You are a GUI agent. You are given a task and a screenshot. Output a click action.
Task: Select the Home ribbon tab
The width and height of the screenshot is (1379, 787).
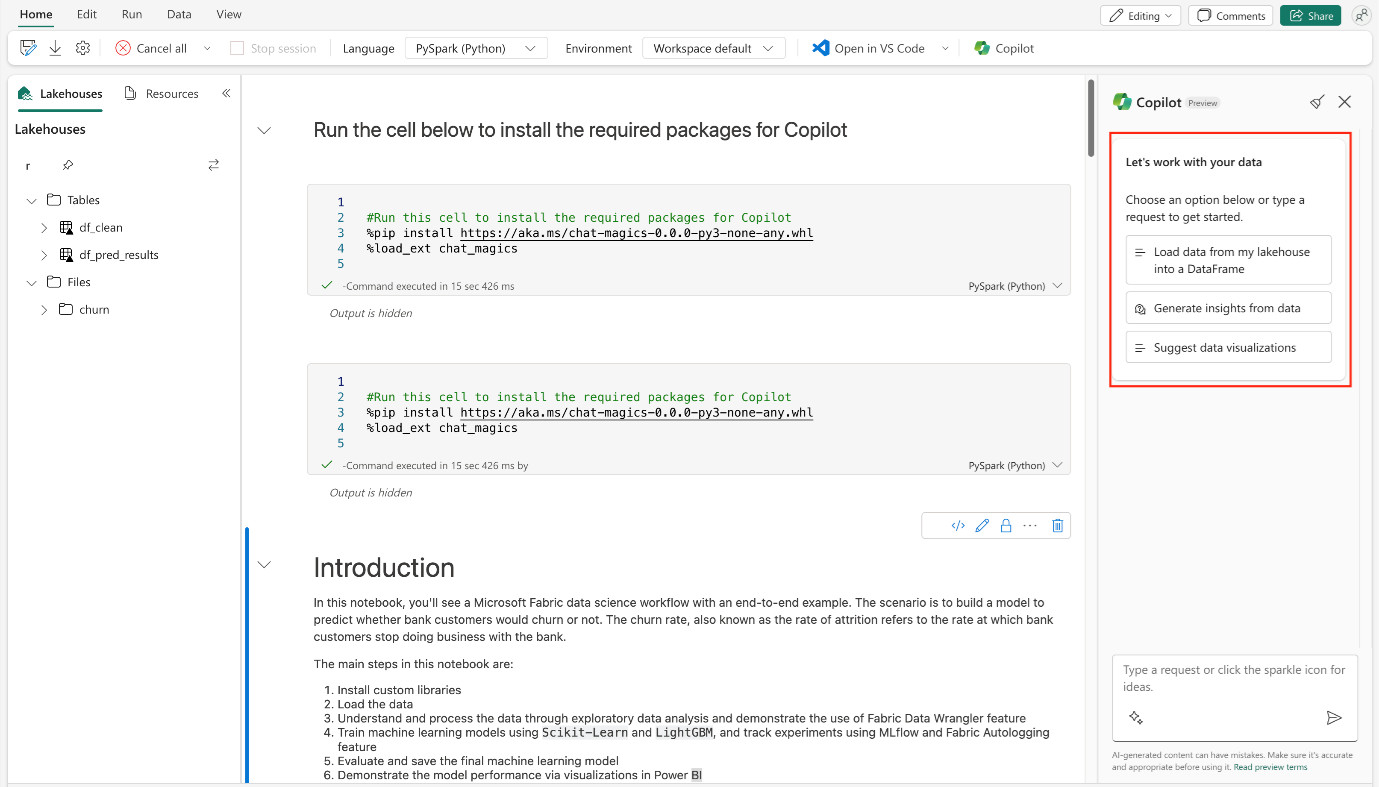coord(36,15)
